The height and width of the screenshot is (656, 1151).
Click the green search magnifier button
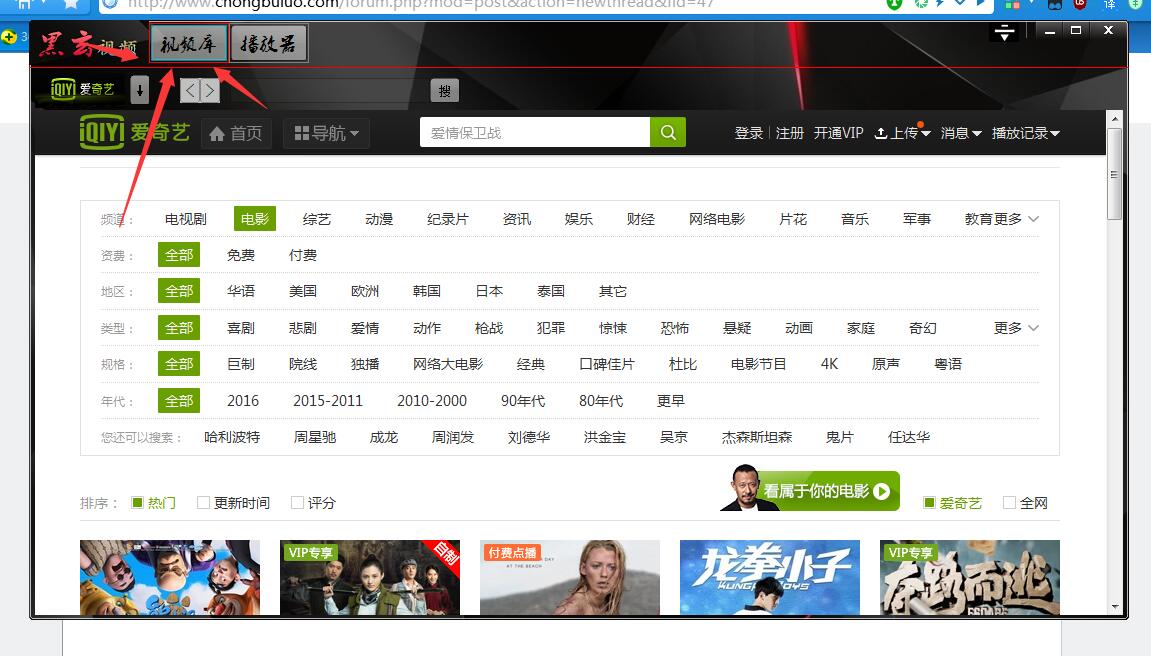[668, 132]
